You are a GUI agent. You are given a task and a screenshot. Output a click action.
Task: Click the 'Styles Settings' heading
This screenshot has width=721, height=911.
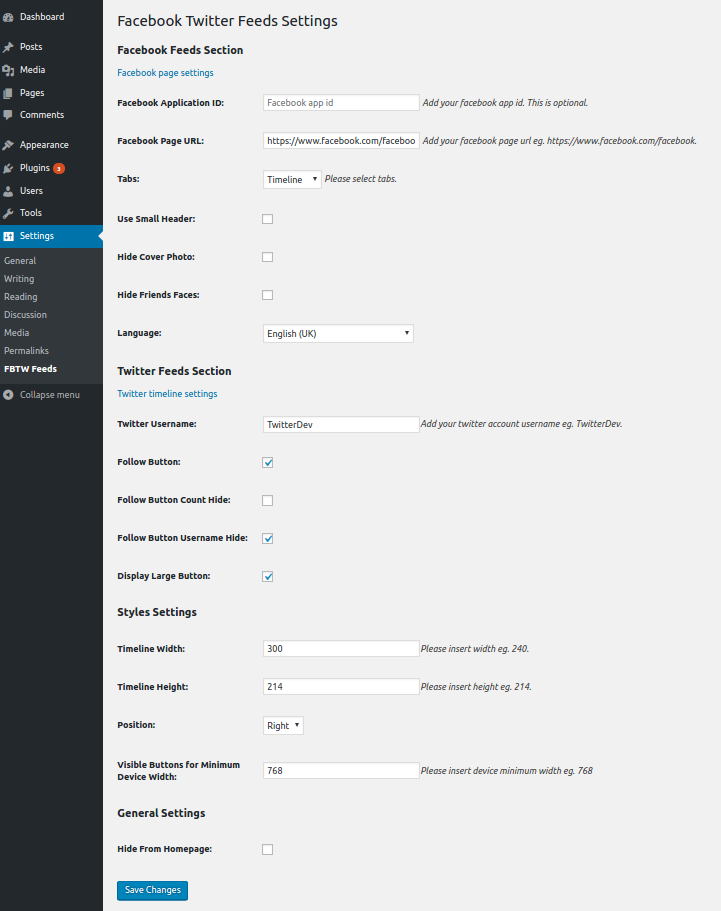pyautogui.click(x=157, y=612)
